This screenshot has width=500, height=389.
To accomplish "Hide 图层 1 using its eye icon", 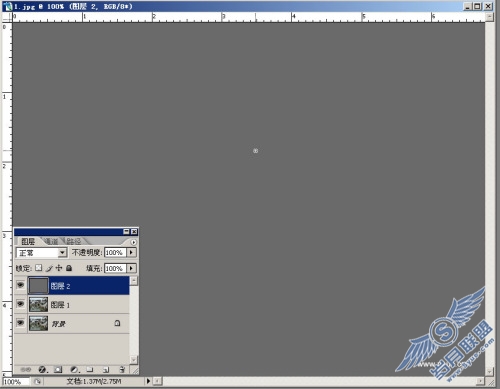I will tap(20, 304).
